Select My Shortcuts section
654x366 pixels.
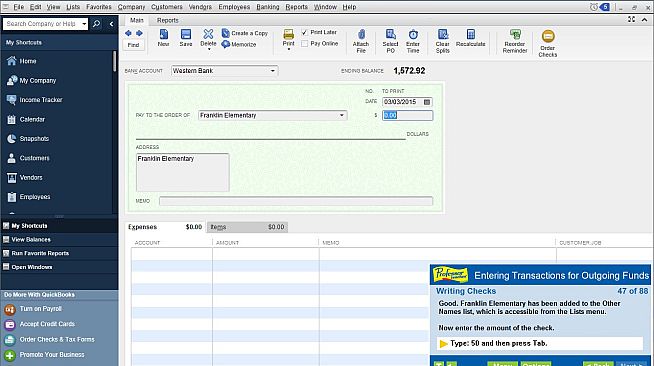(x=59, y=226)
